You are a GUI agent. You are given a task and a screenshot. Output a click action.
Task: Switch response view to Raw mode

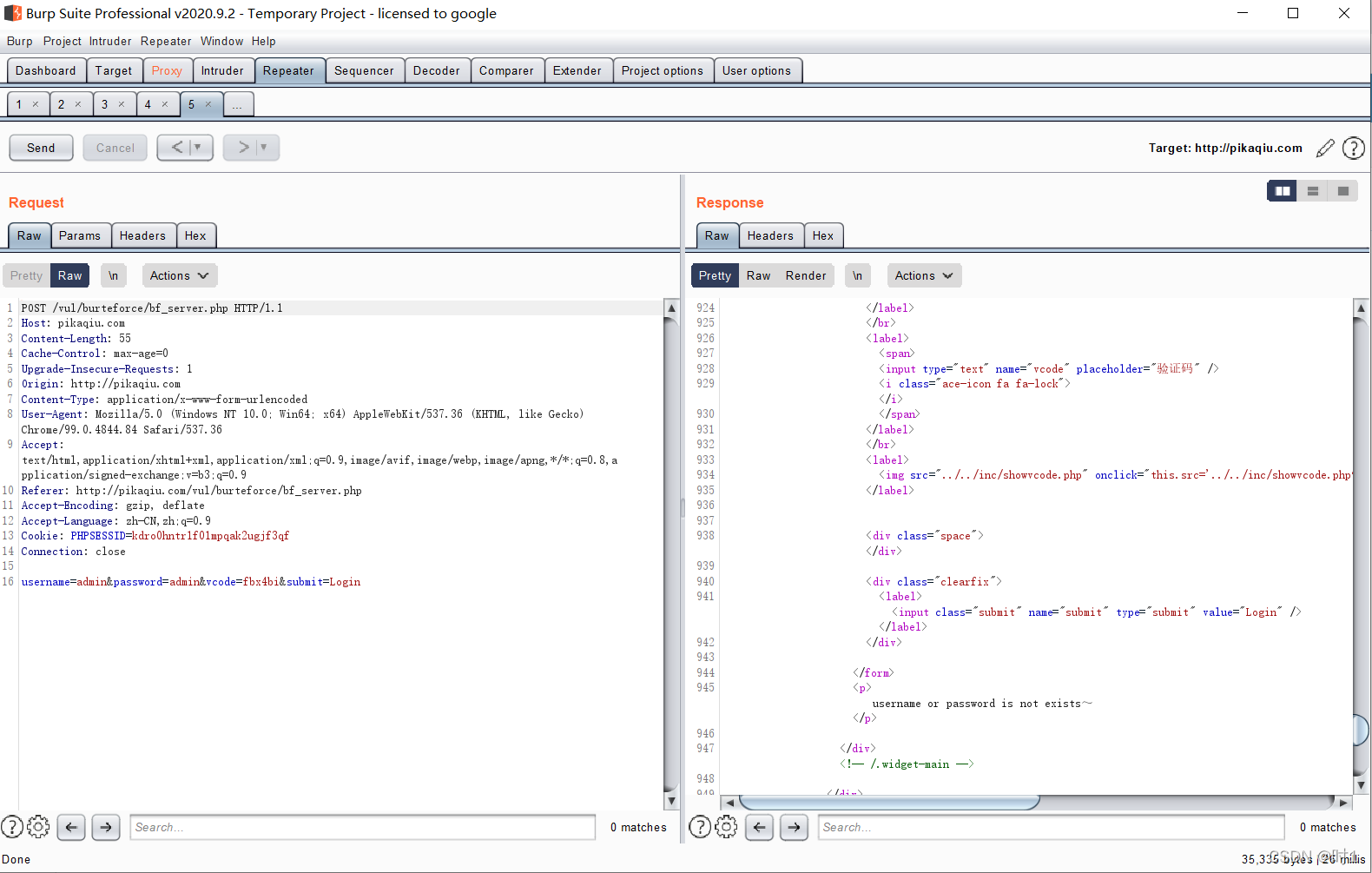[x=758, y=275]
